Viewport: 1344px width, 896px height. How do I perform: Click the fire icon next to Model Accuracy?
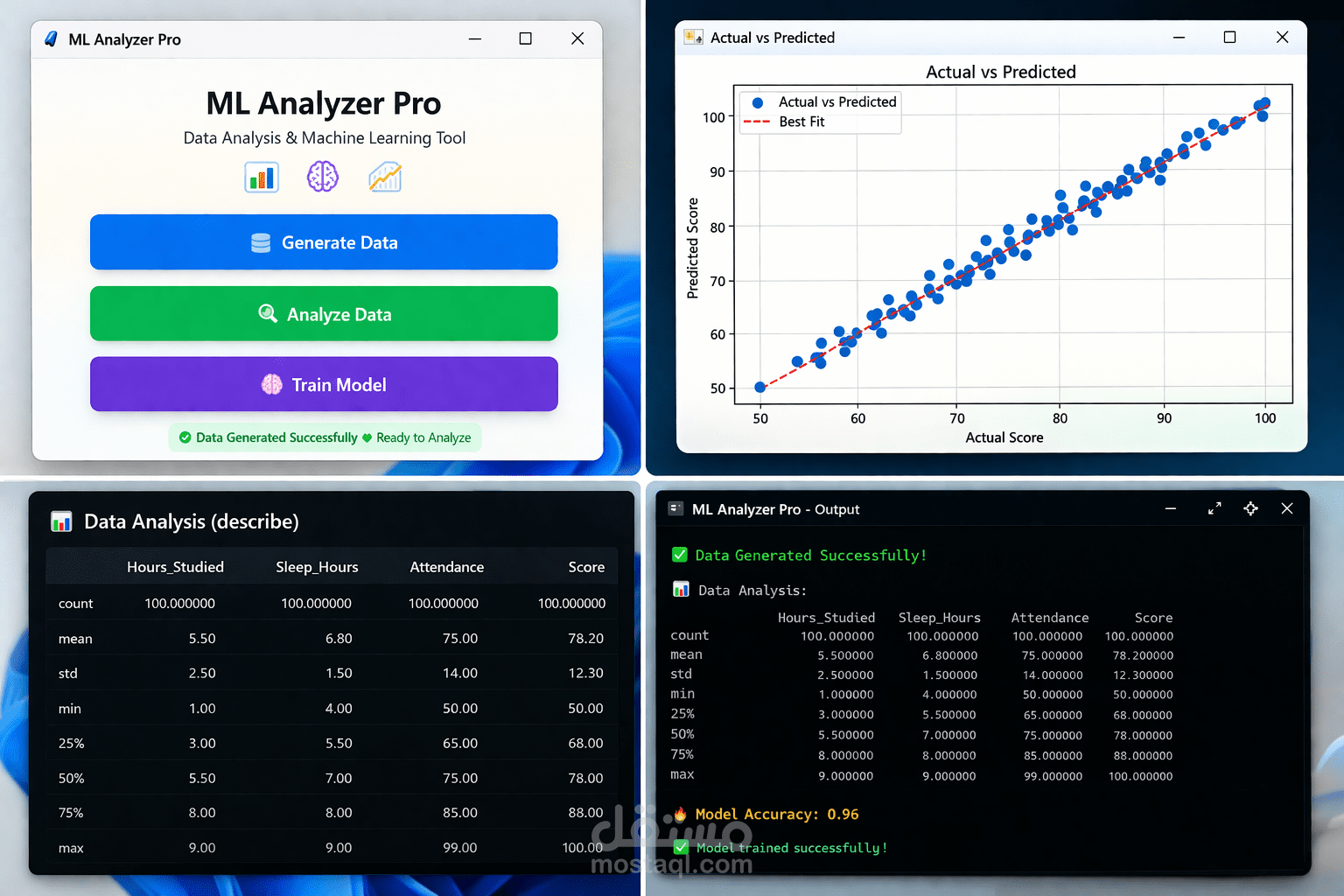pos(683,814)
